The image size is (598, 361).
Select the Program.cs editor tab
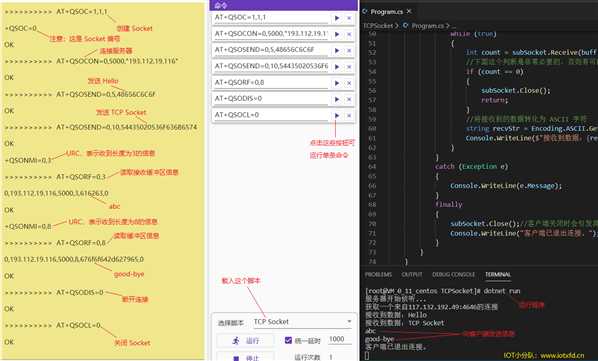tap(387, 12)
